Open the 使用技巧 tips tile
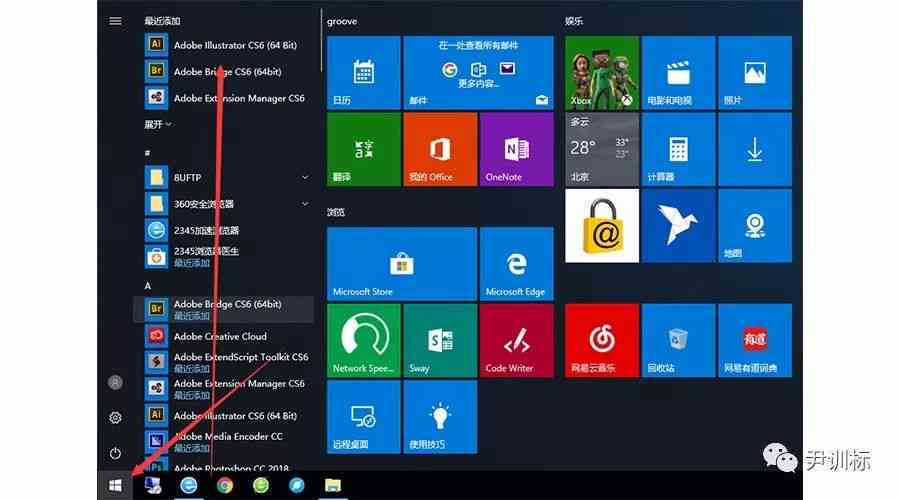900x500 pixels. tap(440, 417)
